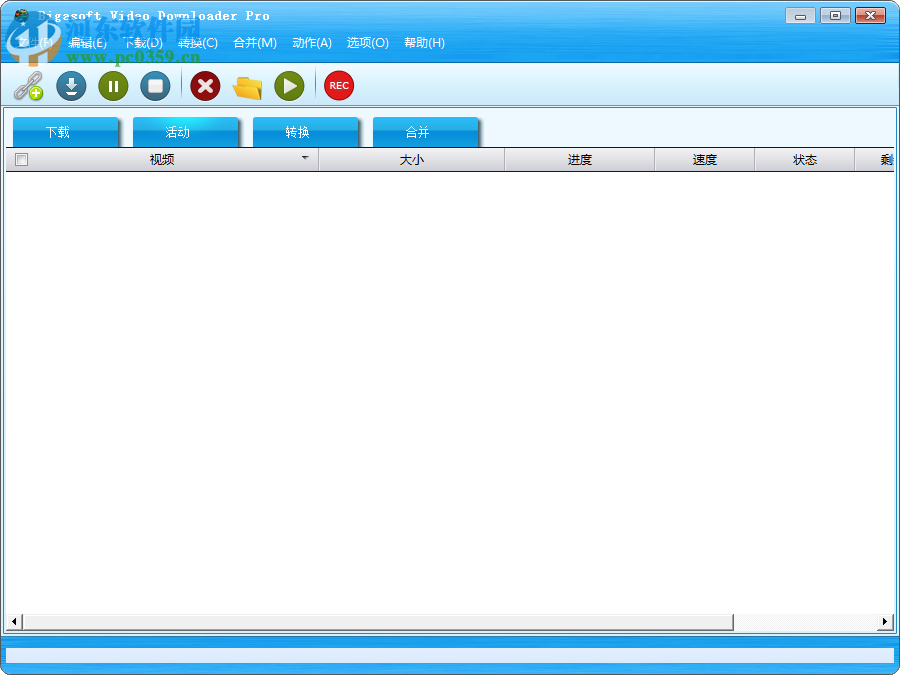Click the horizontal scrollbar at the bottom
The image size is (900, 675).
tap(370, 622)
